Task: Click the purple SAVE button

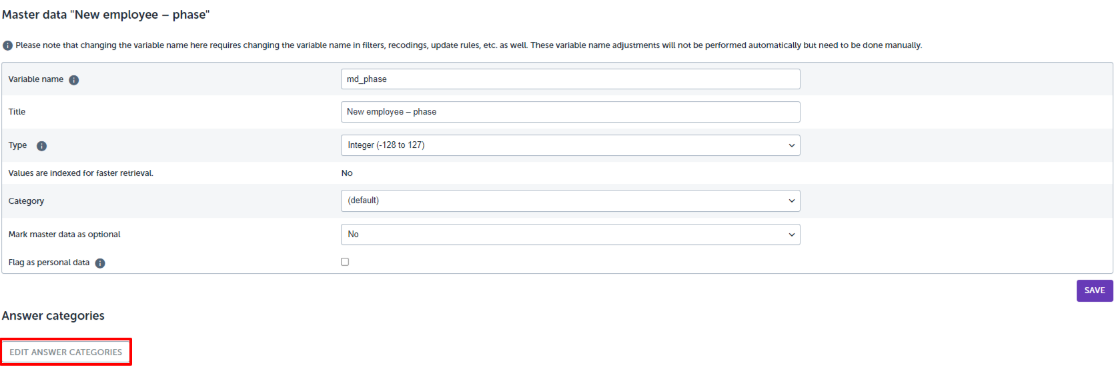Action: pyautogui.click(x=1094, y=291)
